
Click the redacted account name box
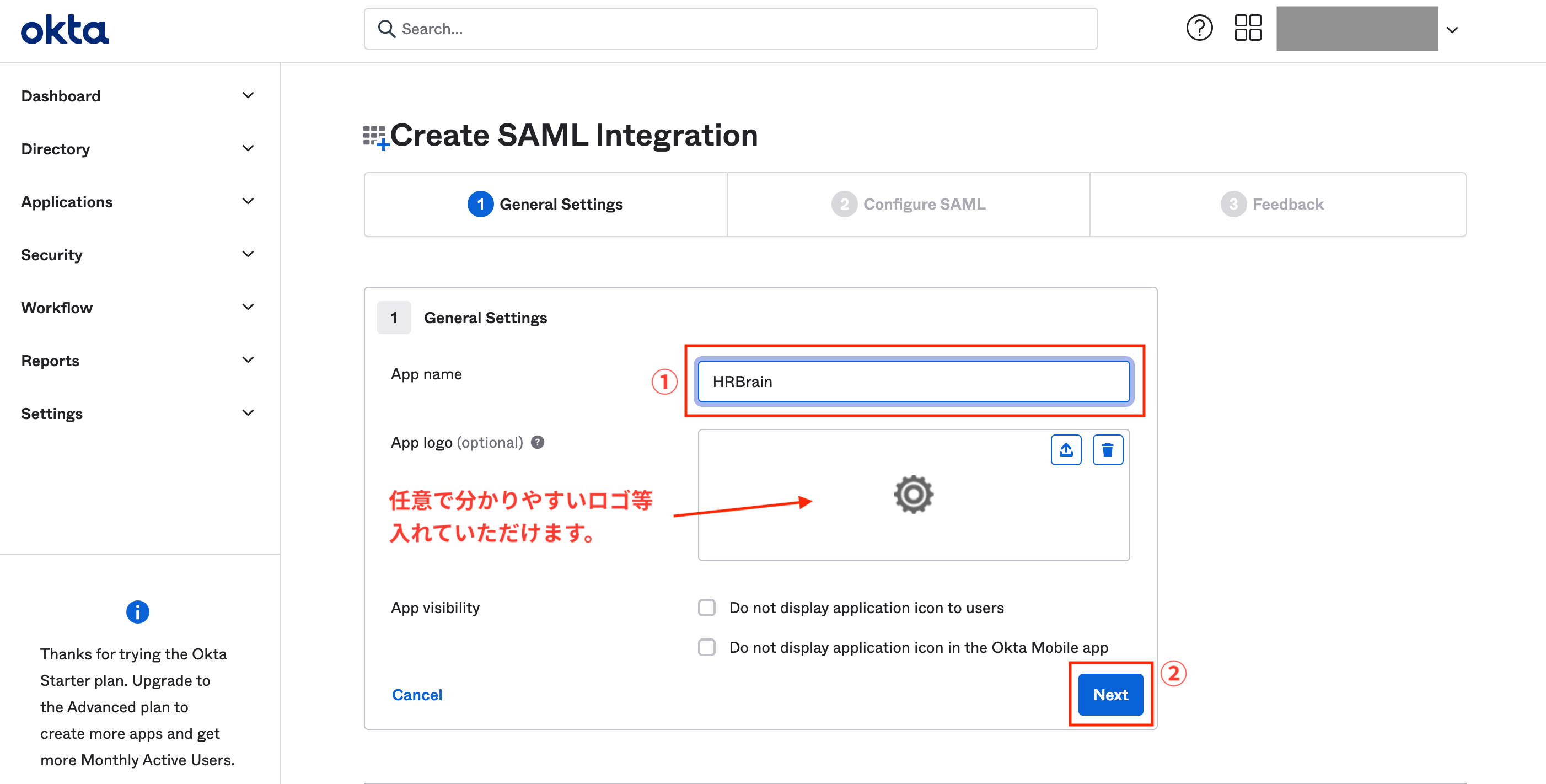point(1356,29)
